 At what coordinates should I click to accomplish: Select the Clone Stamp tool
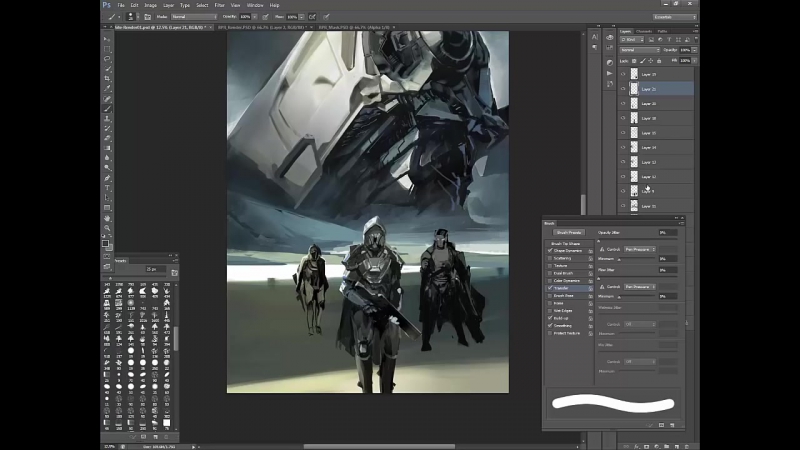(107, 119)
